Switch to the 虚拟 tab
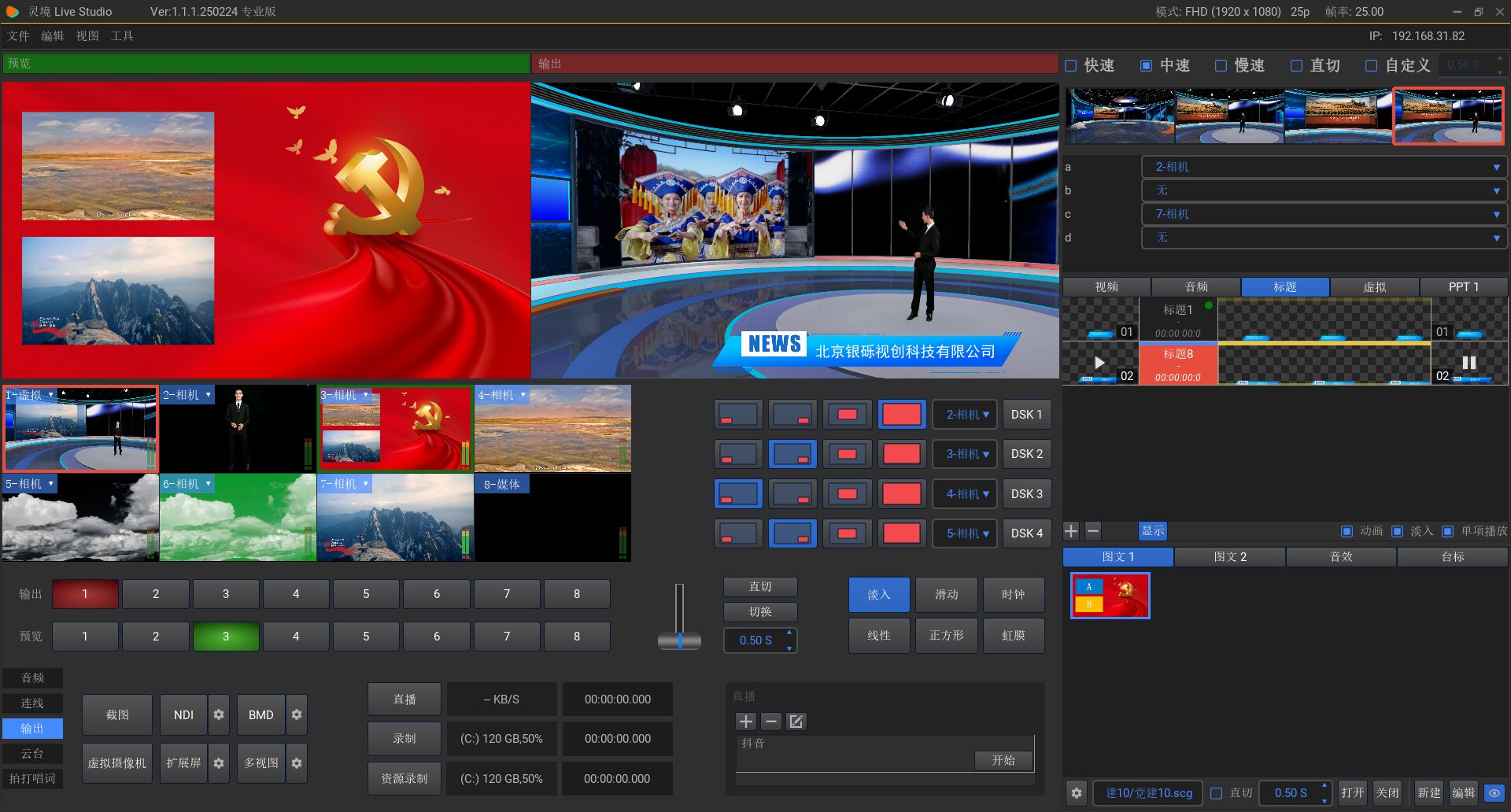Screen dimensions: 1511x812 [x=1374, y=287]
